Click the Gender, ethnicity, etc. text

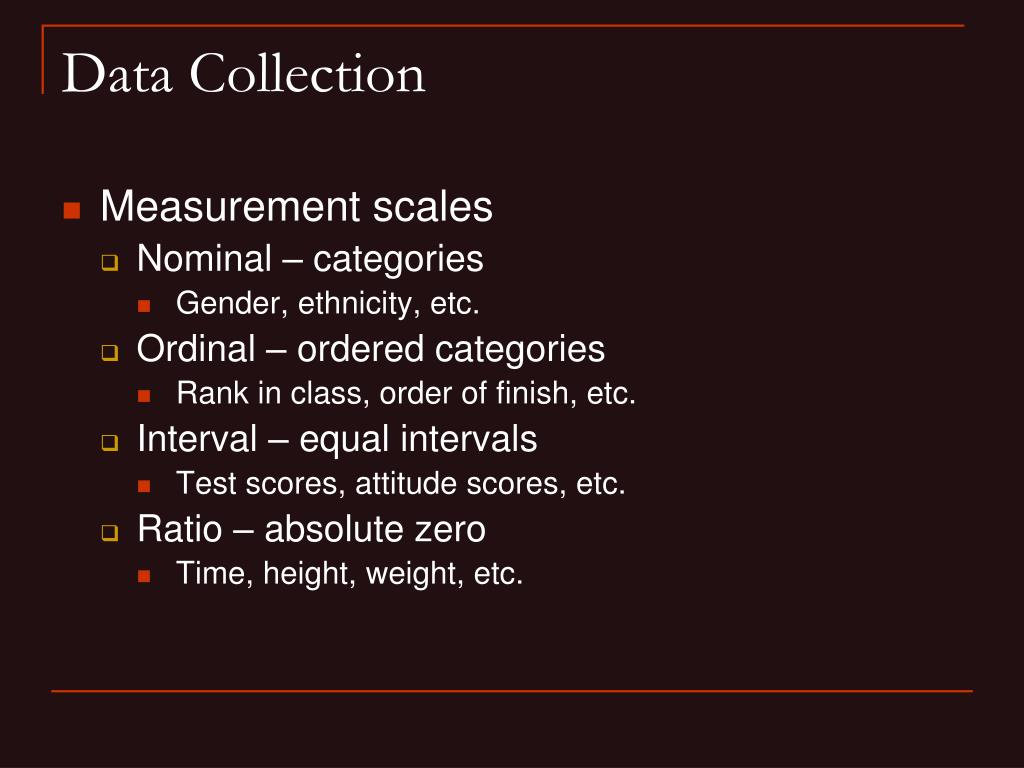(328, 304)
